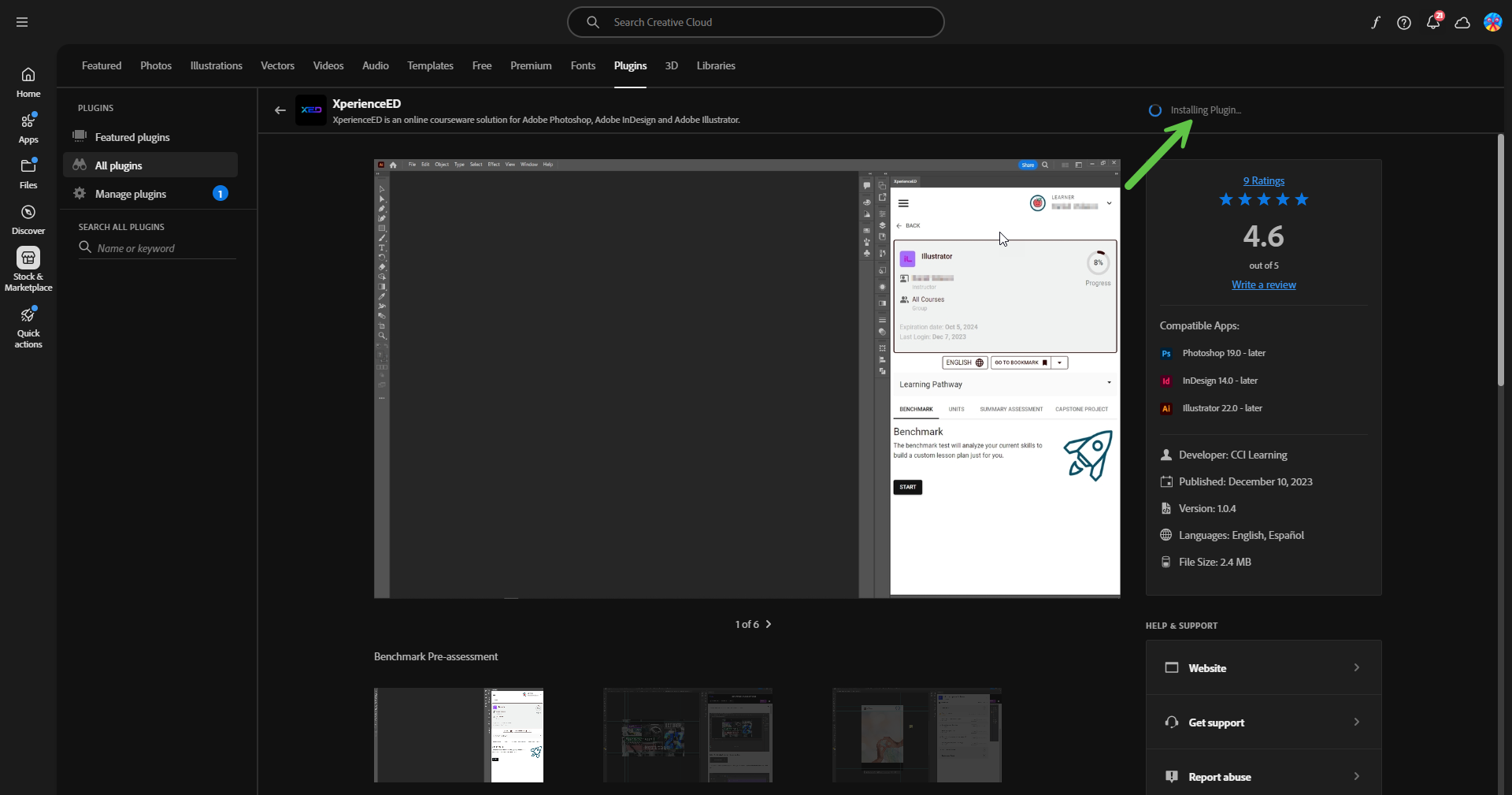
Task: Switch to the Photos tab
Action: (156, 65)
